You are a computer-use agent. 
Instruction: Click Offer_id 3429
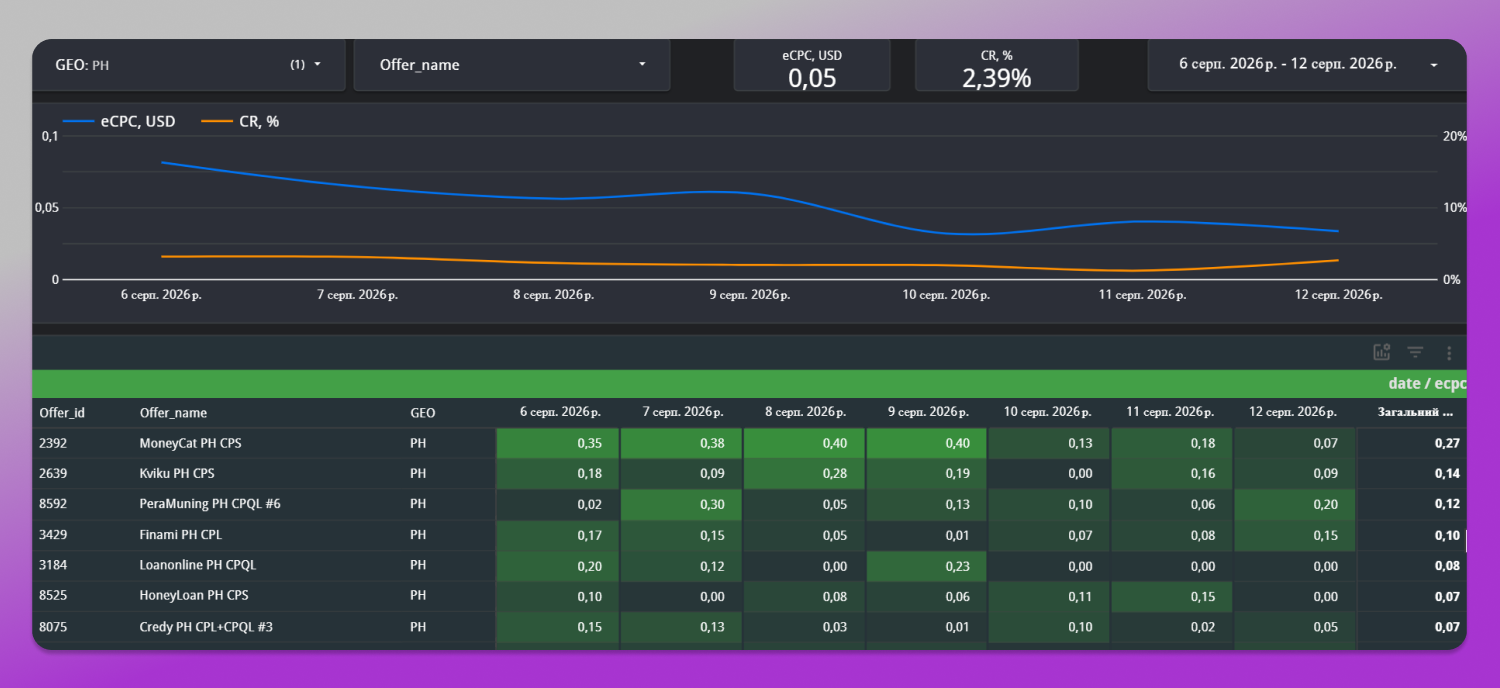click(53, 535)
